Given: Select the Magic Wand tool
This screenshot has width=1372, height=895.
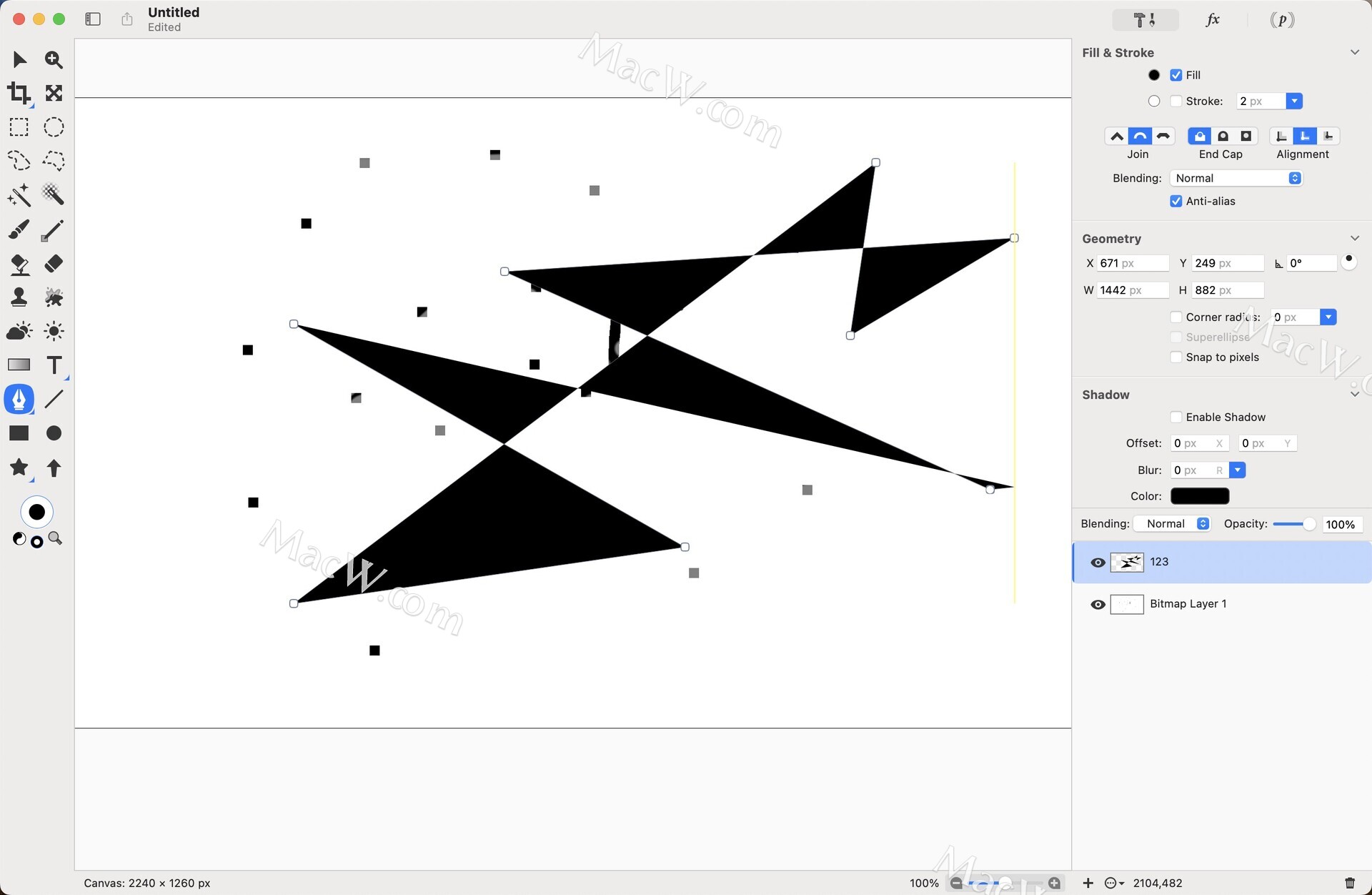Looking at the screenshot, I should (19, 194).
